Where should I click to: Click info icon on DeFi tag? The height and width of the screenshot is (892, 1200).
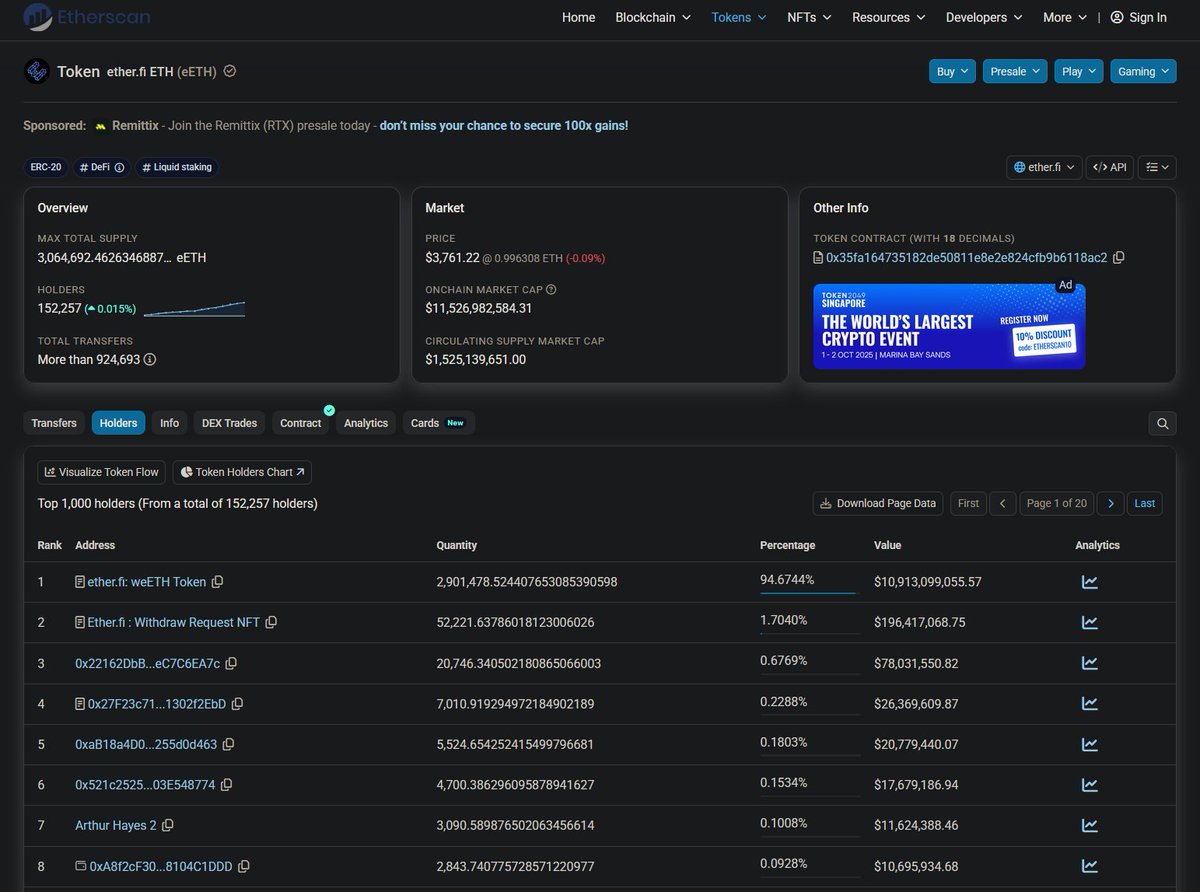pyautogui.click(x=120, y=168)
